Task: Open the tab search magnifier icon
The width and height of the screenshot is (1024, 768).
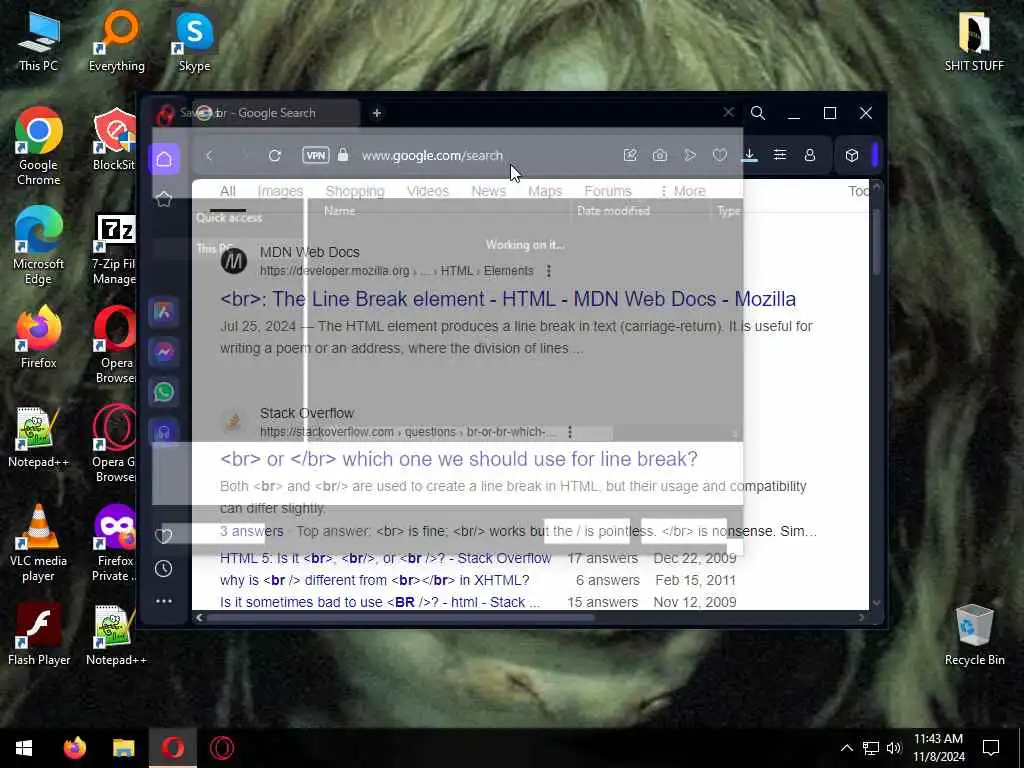Action: (x=758, y=113)
